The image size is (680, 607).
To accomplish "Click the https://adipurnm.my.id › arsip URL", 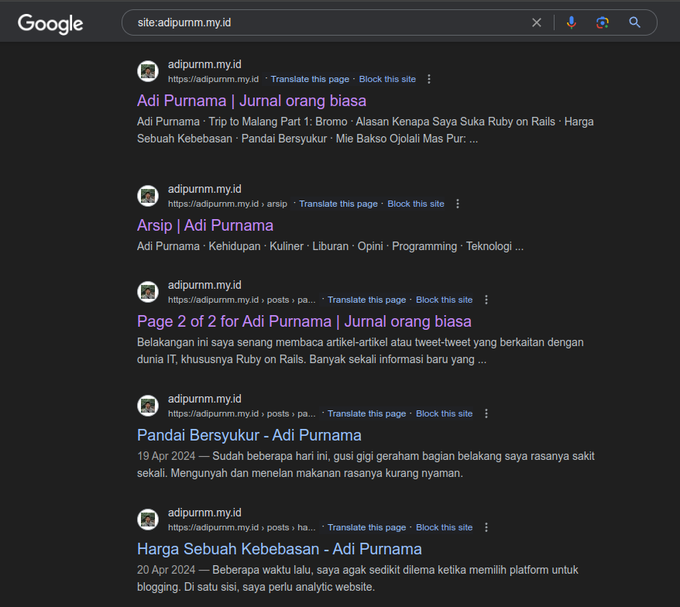I will coord(228,204).
